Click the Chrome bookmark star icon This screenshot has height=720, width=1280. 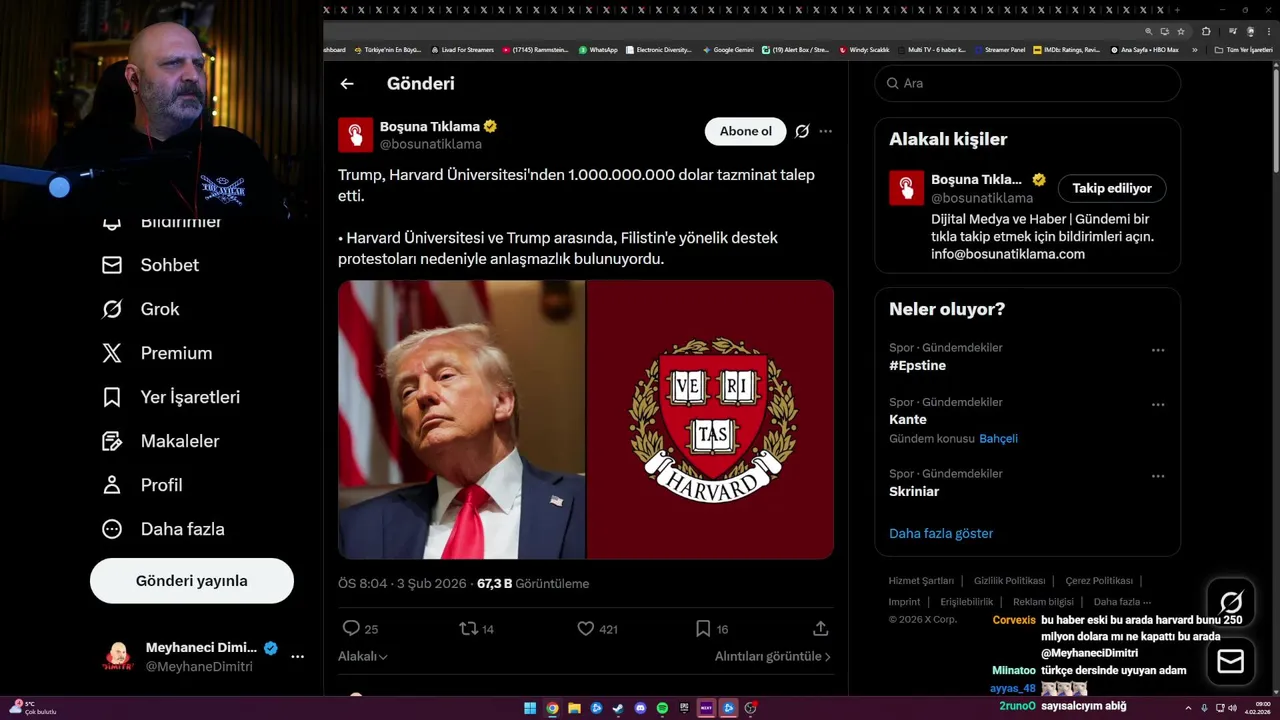click(x=1181, y=31)
